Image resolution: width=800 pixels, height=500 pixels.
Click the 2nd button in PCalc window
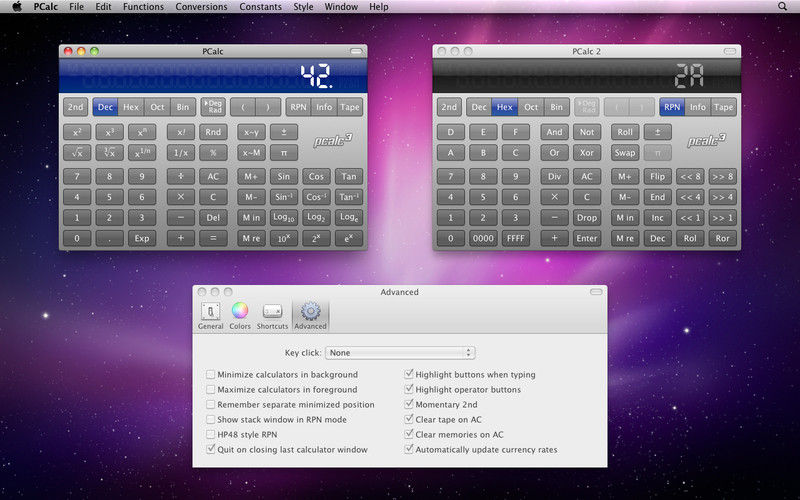76,107
